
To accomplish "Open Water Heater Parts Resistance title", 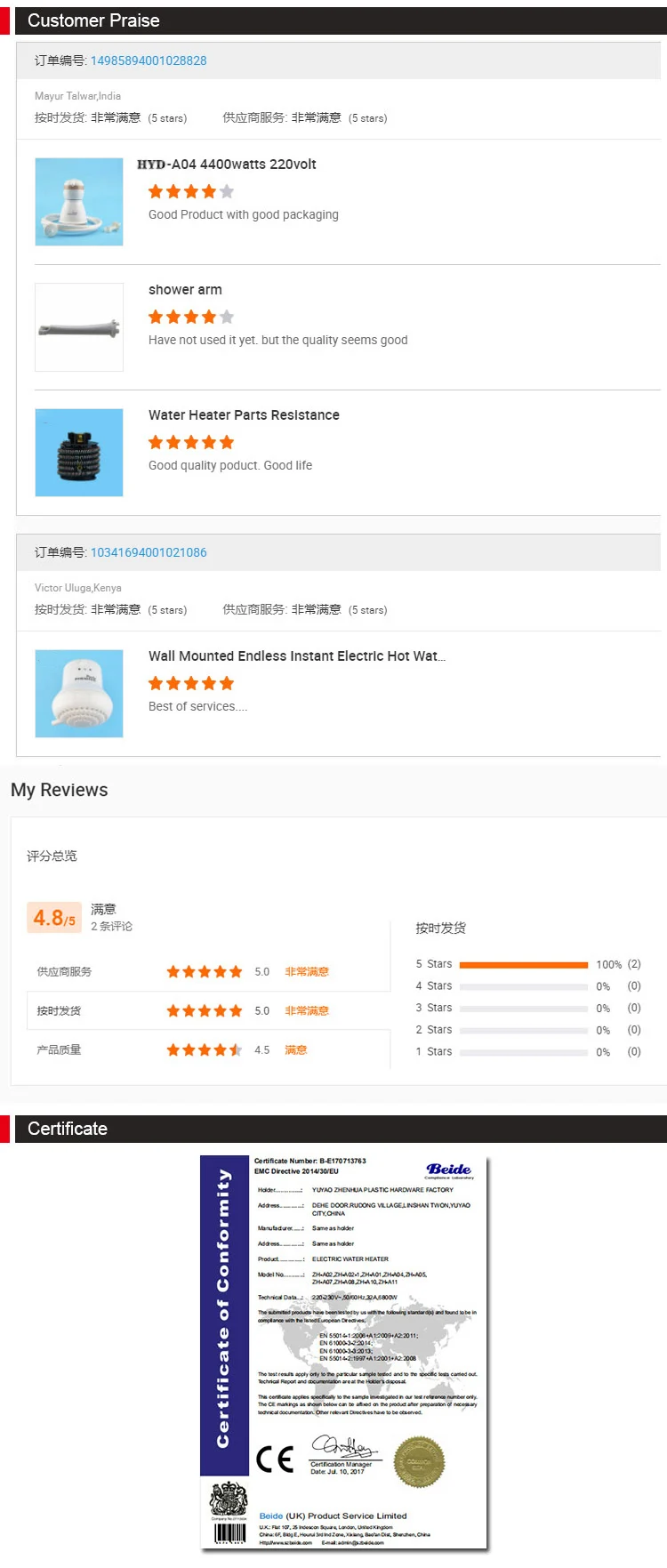I will pos(244,415).
